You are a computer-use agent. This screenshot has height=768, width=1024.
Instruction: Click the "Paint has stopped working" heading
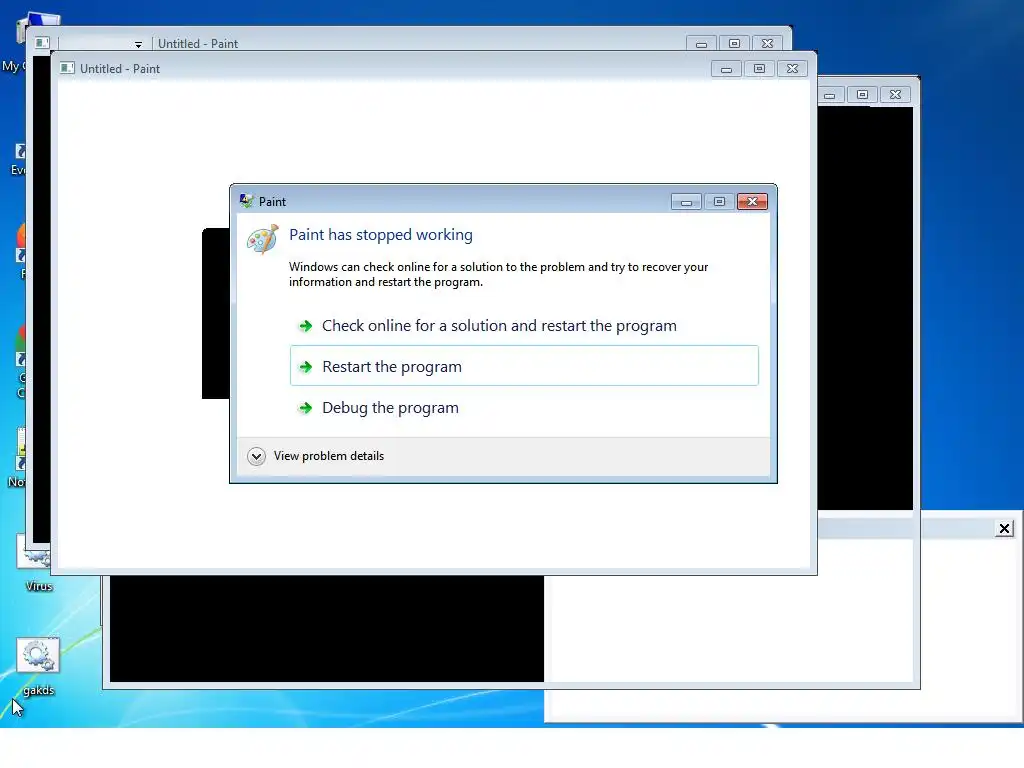point(381,234)
